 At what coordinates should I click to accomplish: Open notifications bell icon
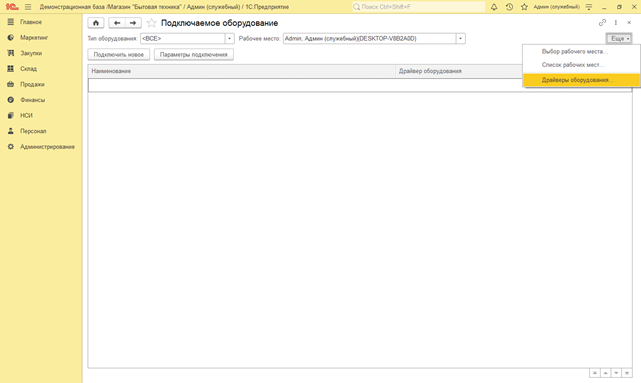click(x=494, y=7)
